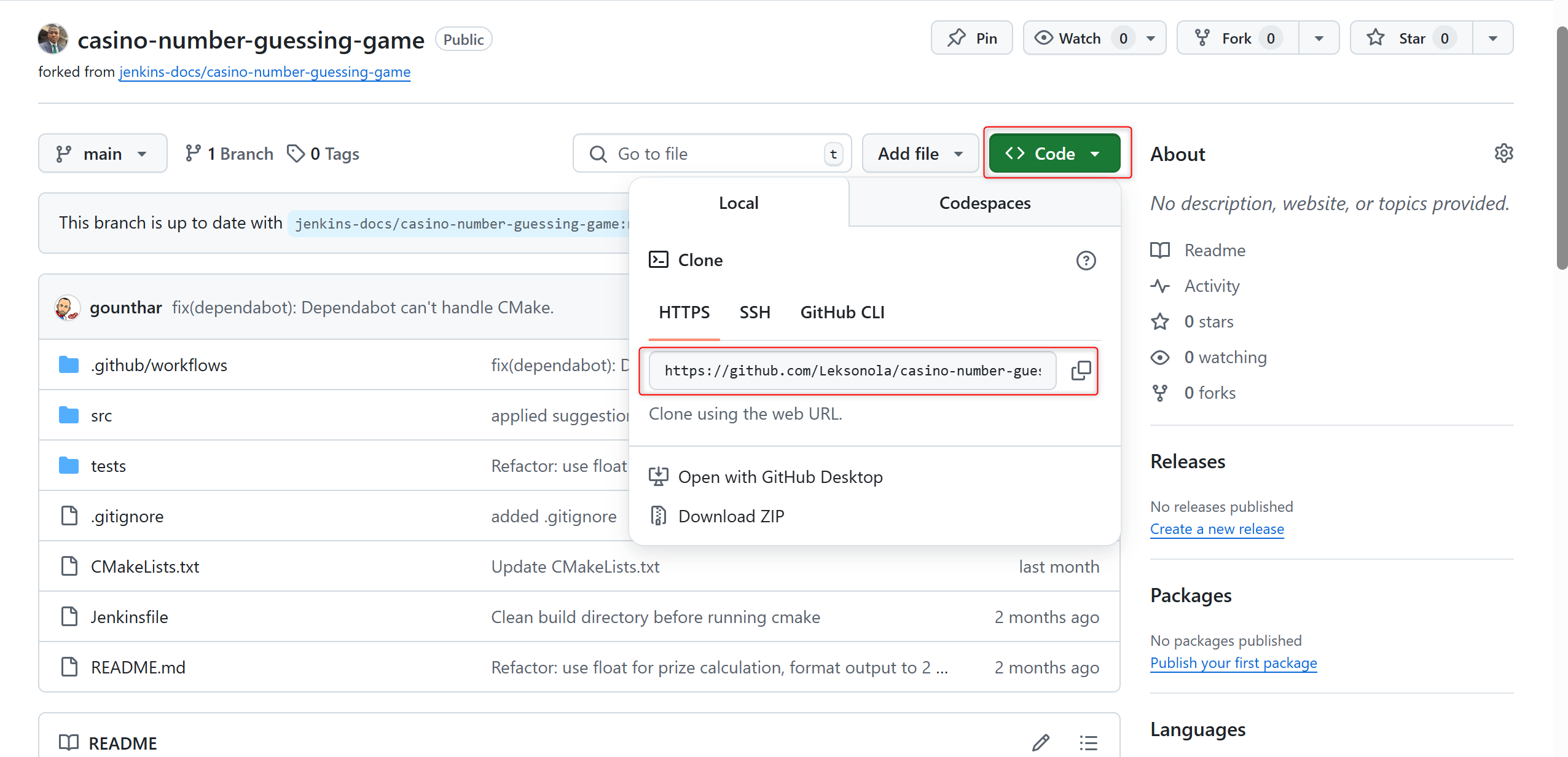Viewport: 1568px width, 757px height.
Task: Click the repository owner avatar
Action: click(53, 39)
